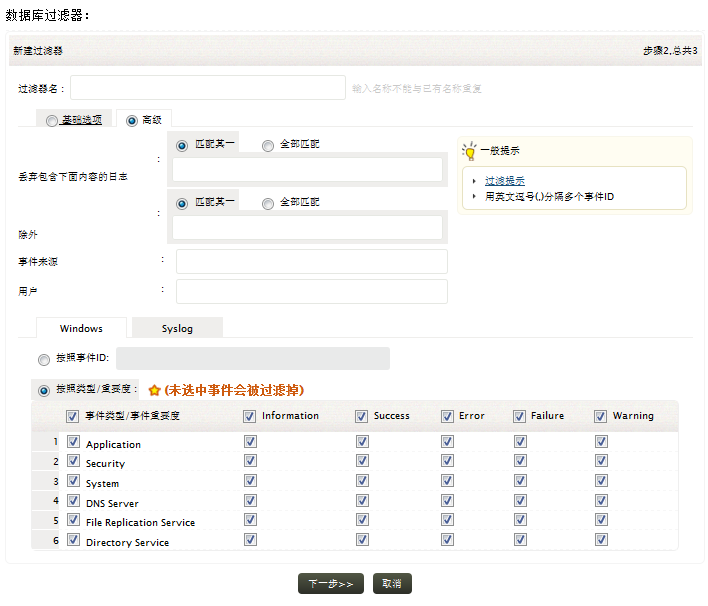The image size is (708, 606).
Task: Click the 过滤器名 input field
Action: point(207,88)
